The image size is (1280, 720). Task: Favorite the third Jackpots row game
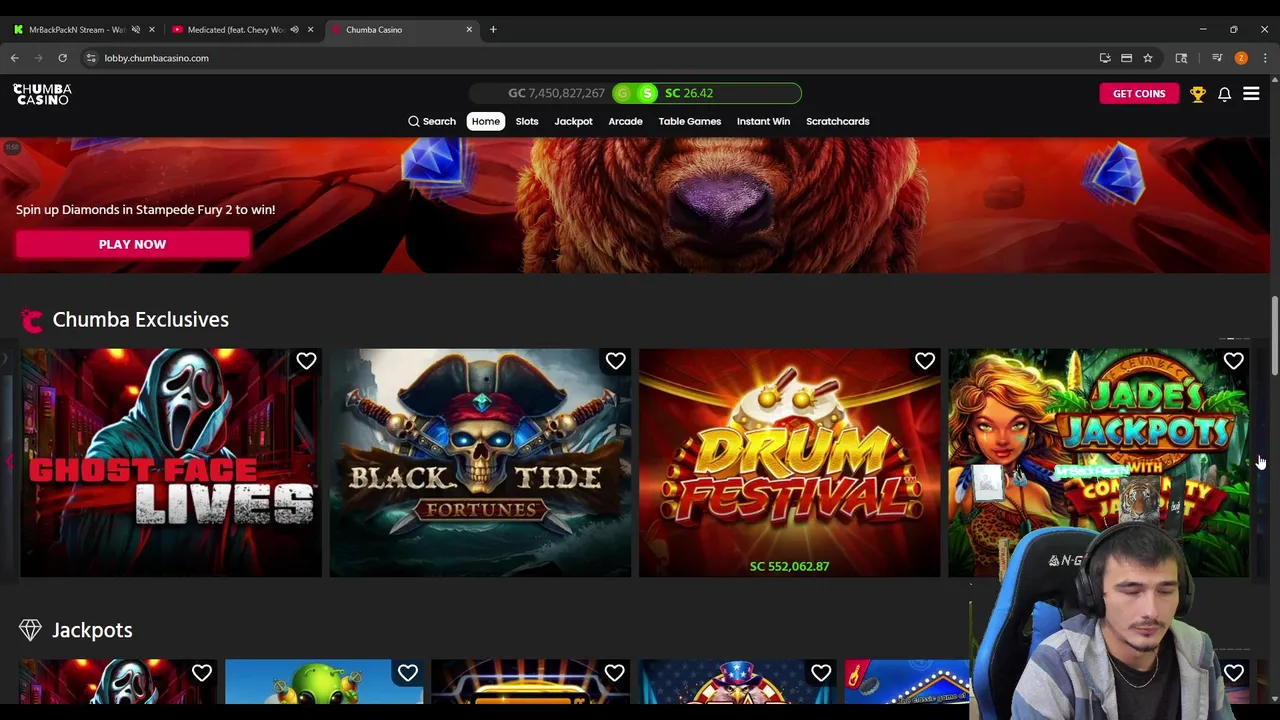point(614,673)
